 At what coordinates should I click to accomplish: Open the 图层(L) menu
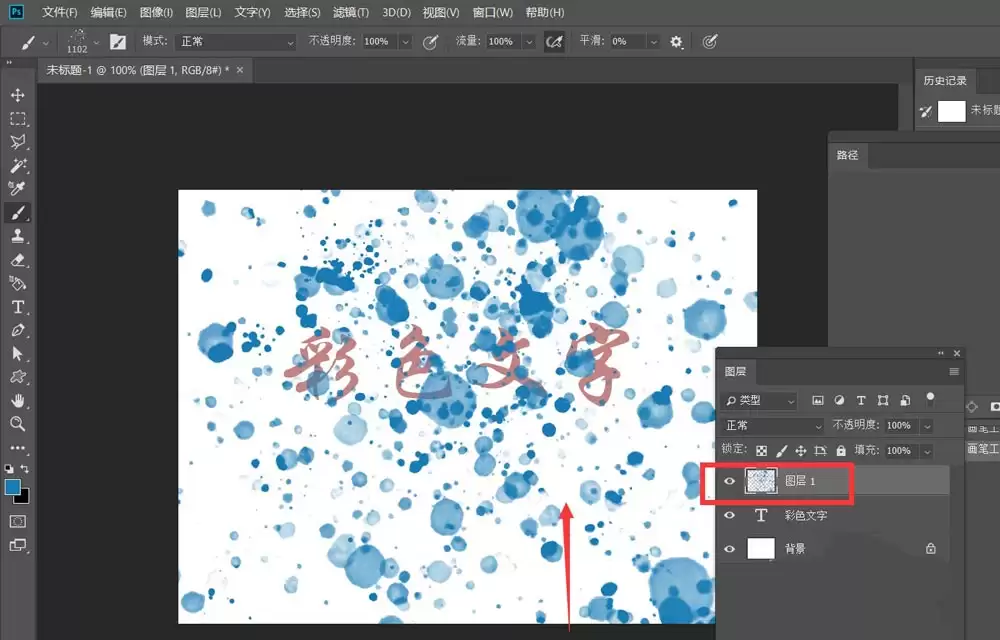click(x=203, y=13)
